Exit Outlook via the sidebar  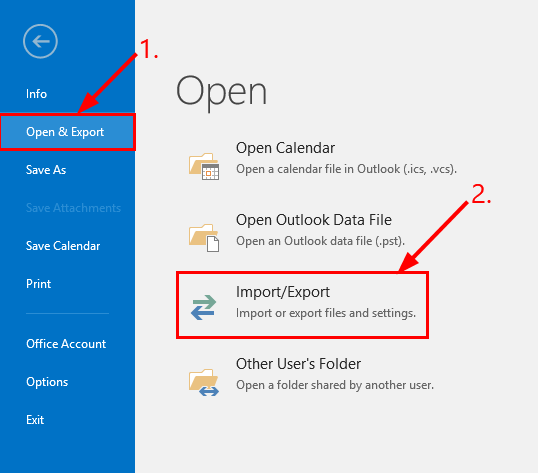(x=35, y=420)
